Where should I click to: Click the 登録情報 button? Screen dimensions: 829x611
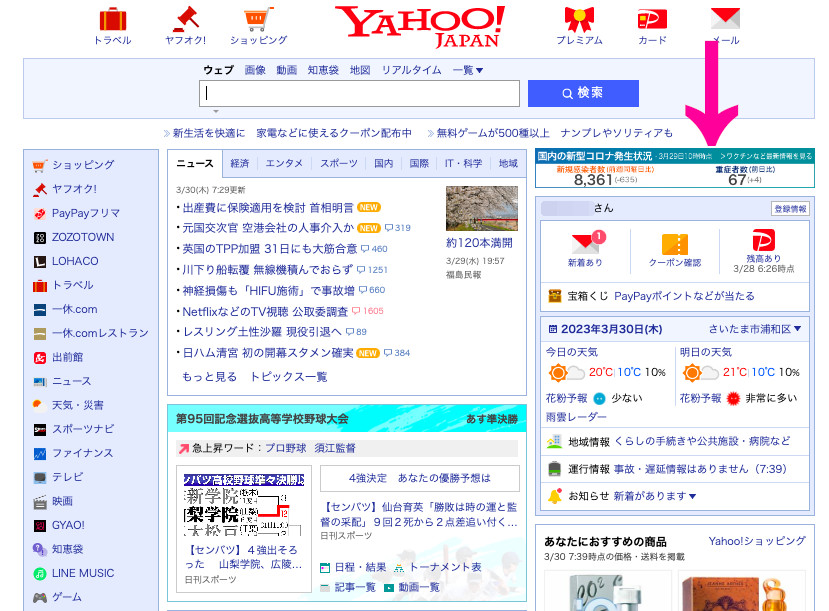point(790,209)
